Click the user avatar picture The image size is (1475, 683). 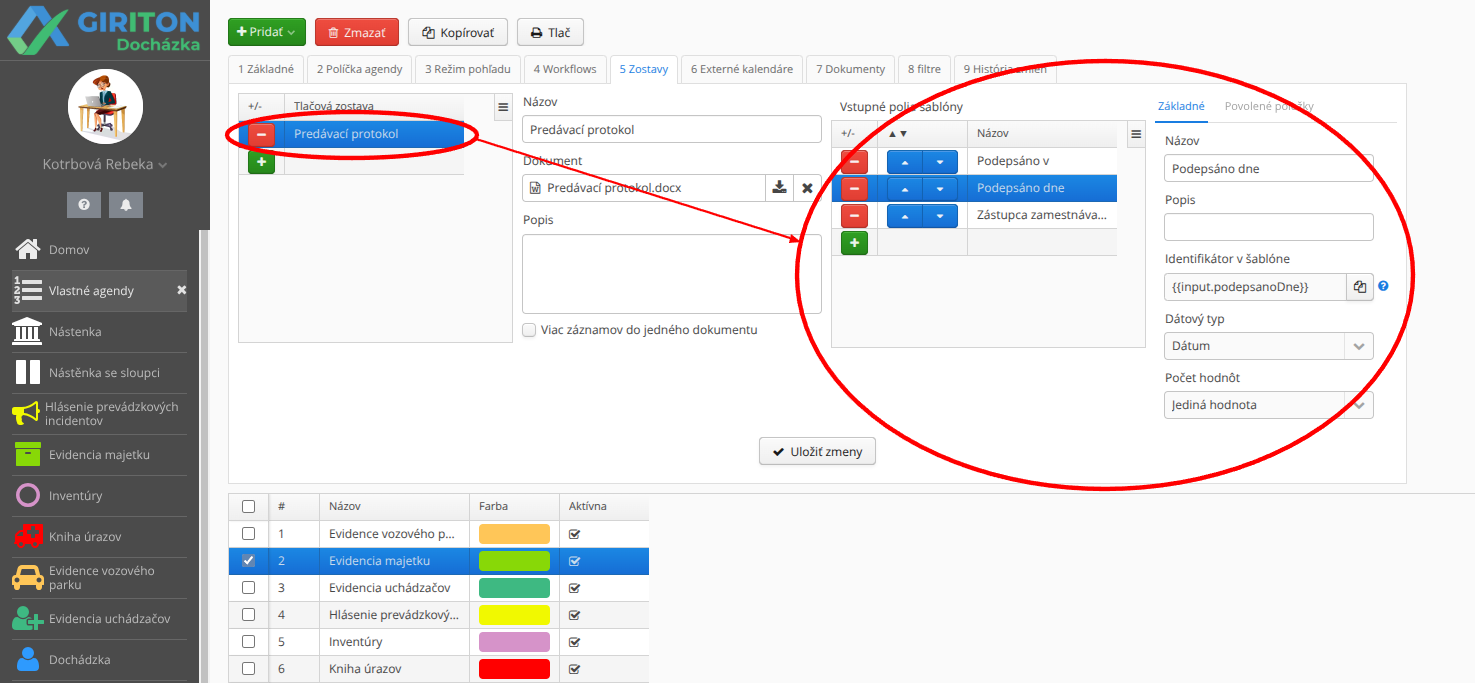pos(105,107)
